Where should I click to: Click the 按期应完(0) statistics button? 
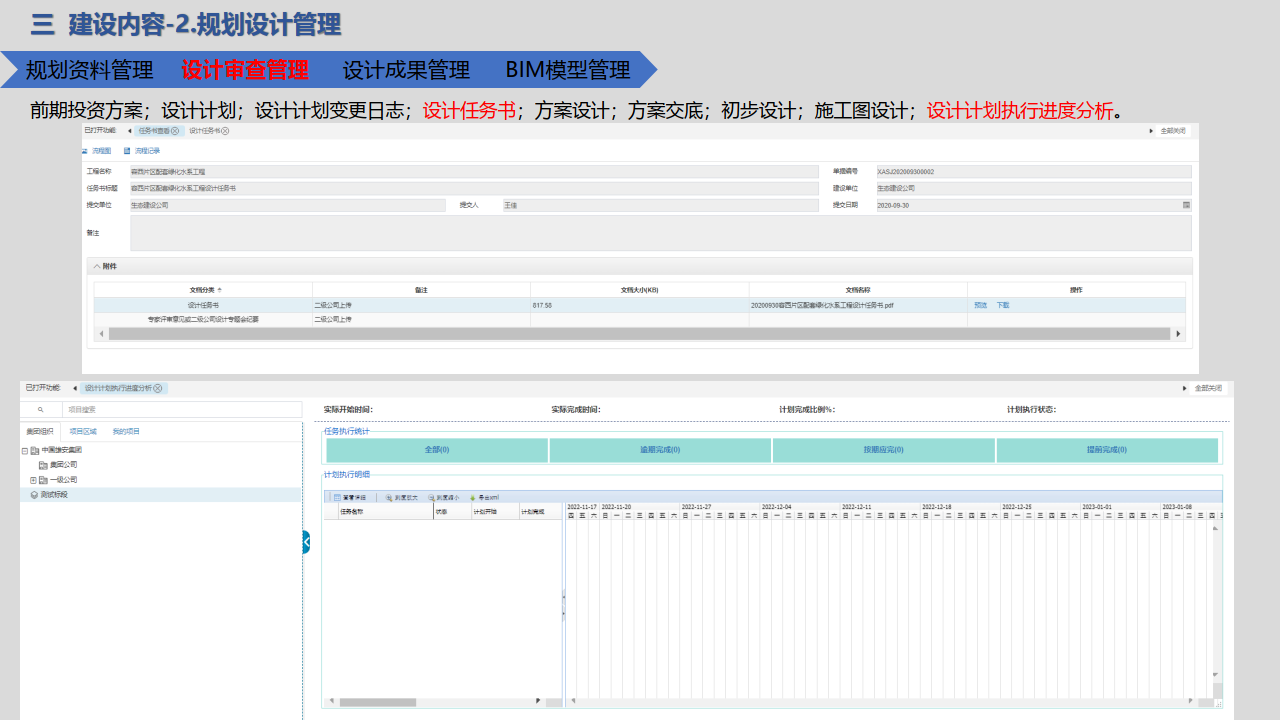(883, 450)
